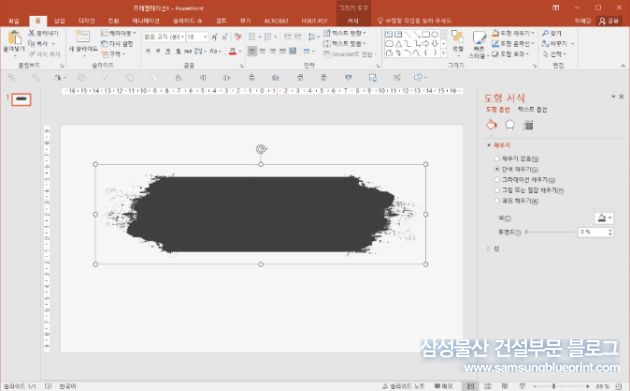
Task: Open the font size 18 combo box
Action: coord(197,37)
